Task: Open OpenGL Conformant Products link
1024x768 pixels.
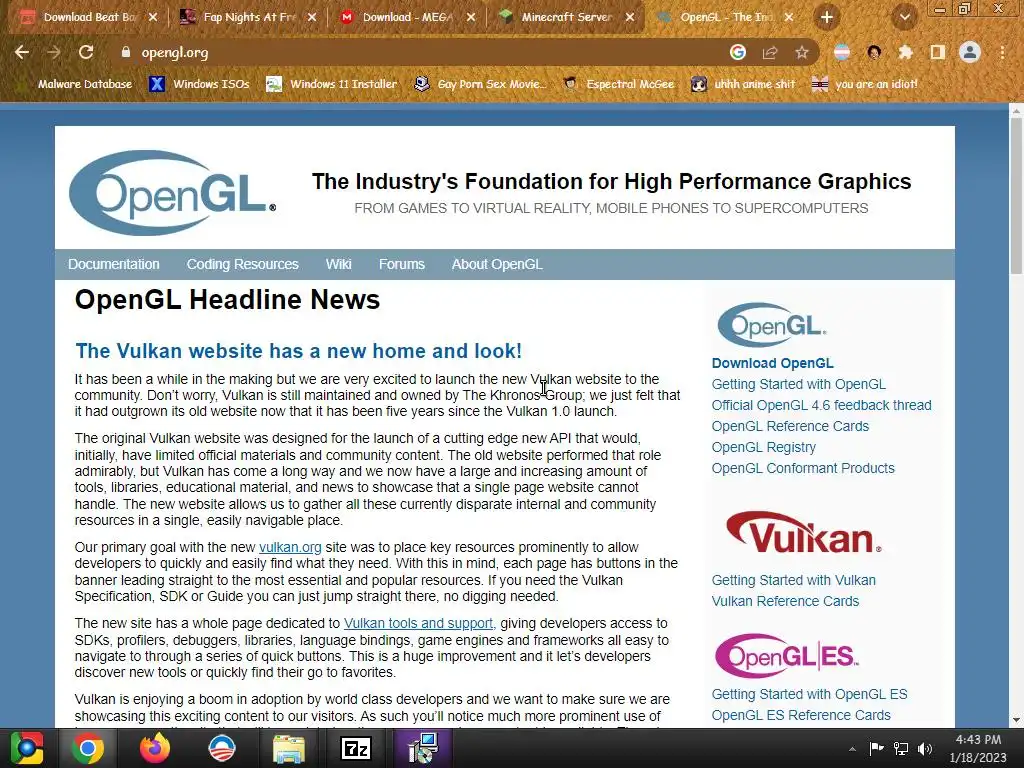Action: 803,468
